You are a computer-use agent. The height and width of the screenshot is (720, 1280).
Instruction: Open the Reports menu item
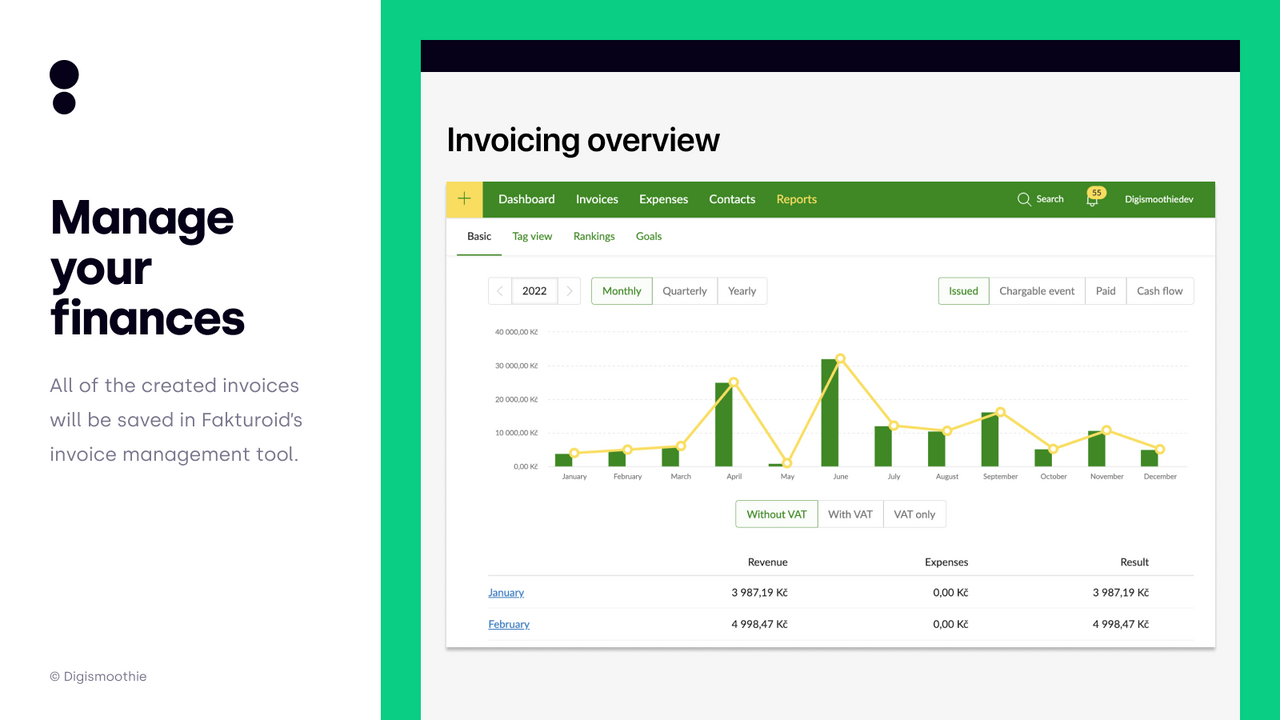pos(797,199)
